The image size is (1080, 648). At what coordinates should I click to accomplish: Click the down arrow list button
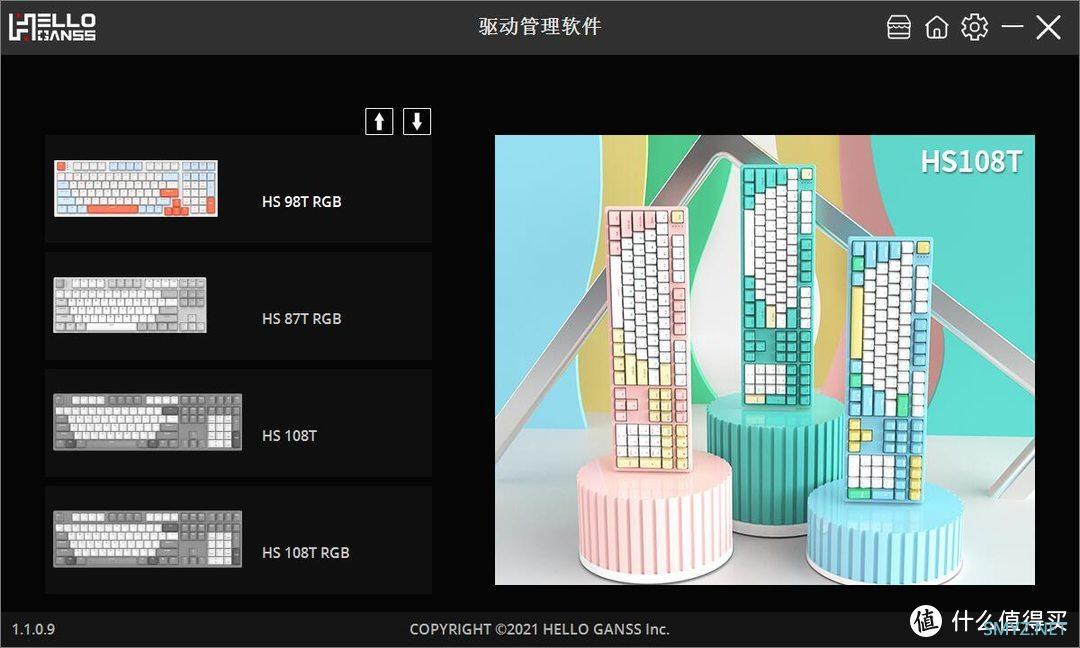pyautogui.click(x=417, y=121)
